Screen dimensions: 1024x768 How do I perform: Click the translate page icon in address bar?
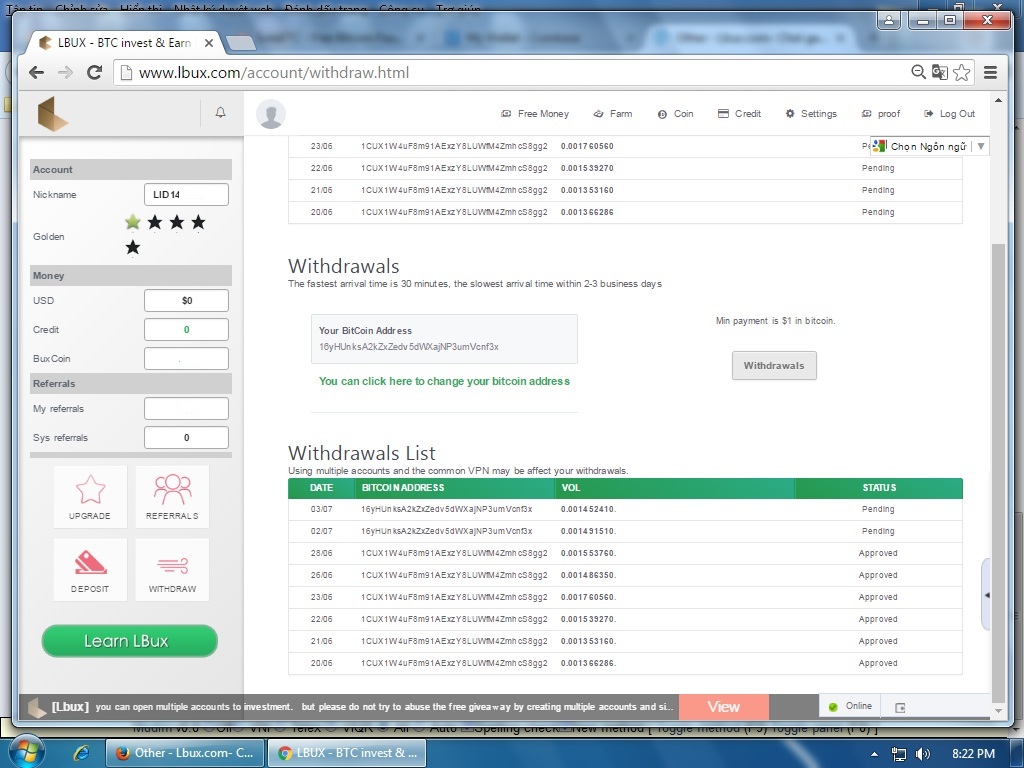(940, 72)
